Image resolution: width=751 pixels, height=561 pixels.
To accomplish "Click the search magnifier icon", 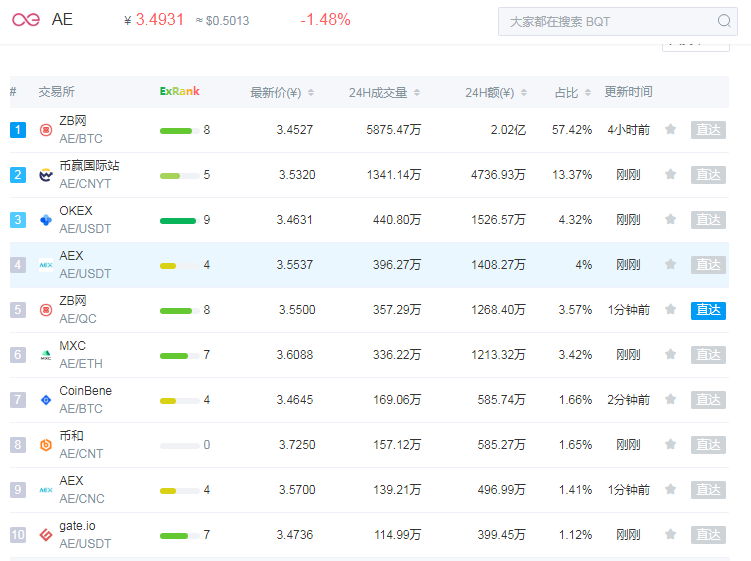I will point(724,21).
